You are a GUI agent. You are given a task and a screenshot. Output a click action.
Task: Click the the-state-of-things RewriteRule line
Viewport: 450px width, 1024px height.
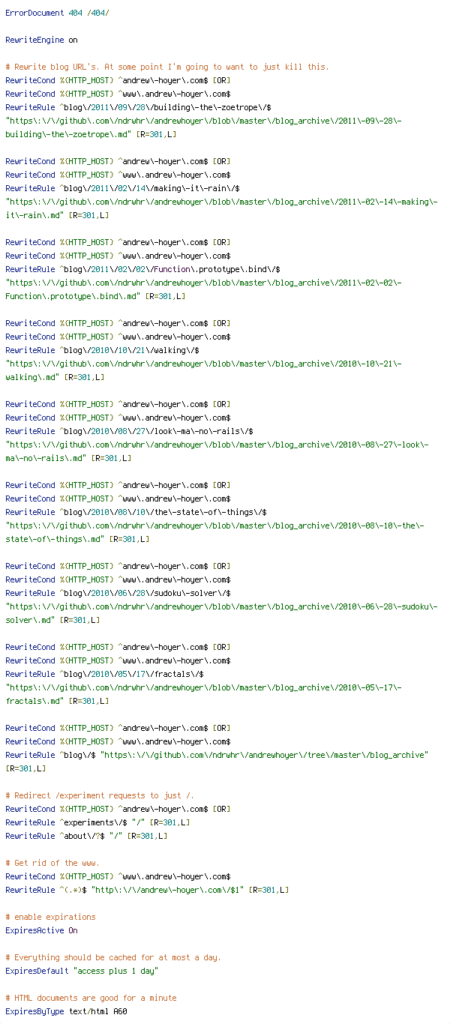(136, 513)
